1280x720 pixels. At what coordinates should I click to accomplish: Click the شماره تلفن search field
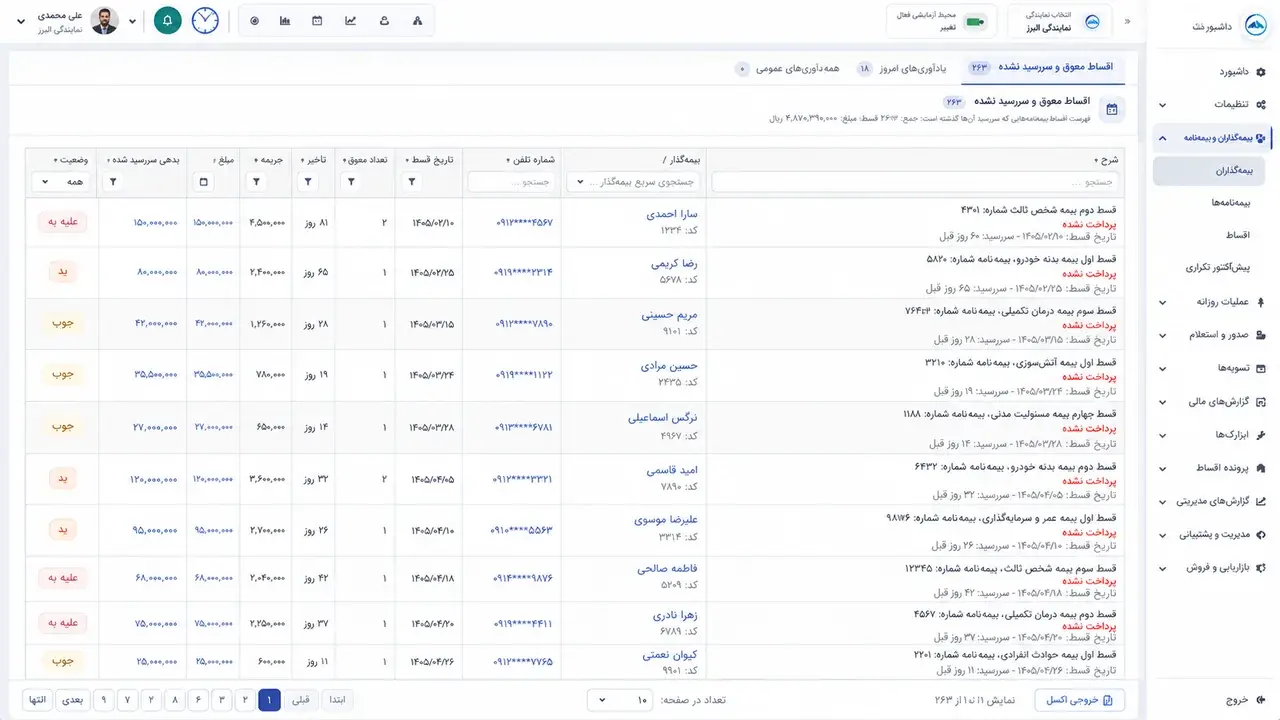click(512, 182)
